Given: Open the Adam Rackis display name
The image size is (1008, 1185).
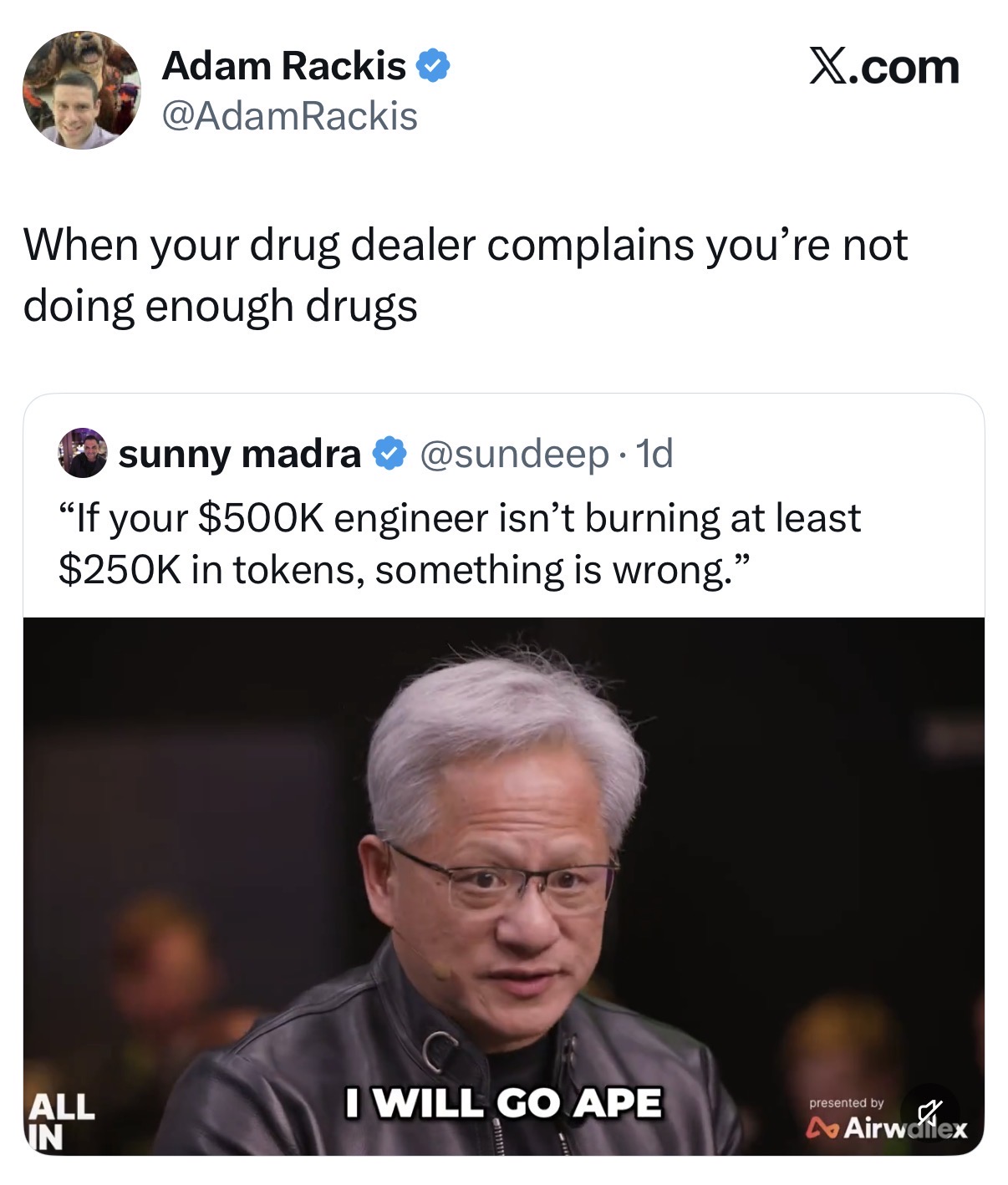Looking at the screenshot, I should click(x=284, y=66).
